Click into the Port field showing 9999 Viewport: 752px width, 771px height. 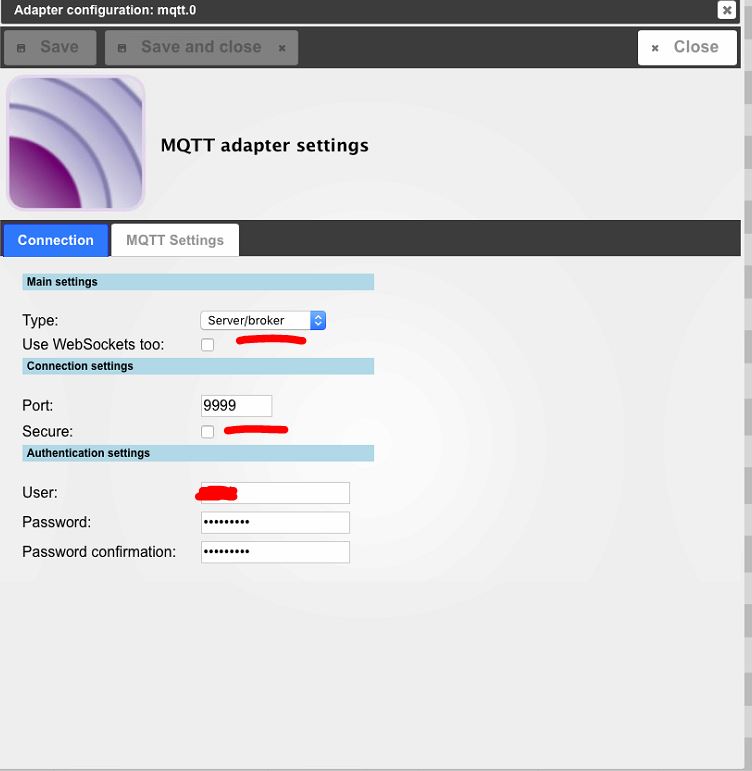[x=236, y=405]
